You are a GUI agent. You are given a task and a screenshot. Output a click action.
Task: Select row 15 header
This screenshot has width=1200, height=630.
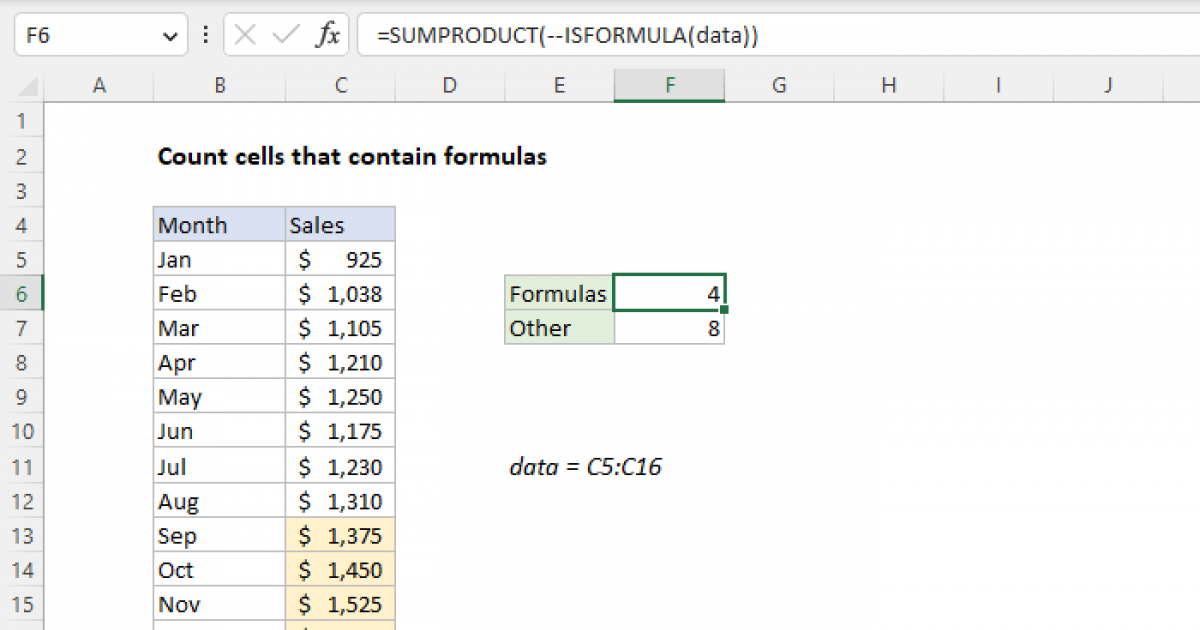[x=22, y=605]
